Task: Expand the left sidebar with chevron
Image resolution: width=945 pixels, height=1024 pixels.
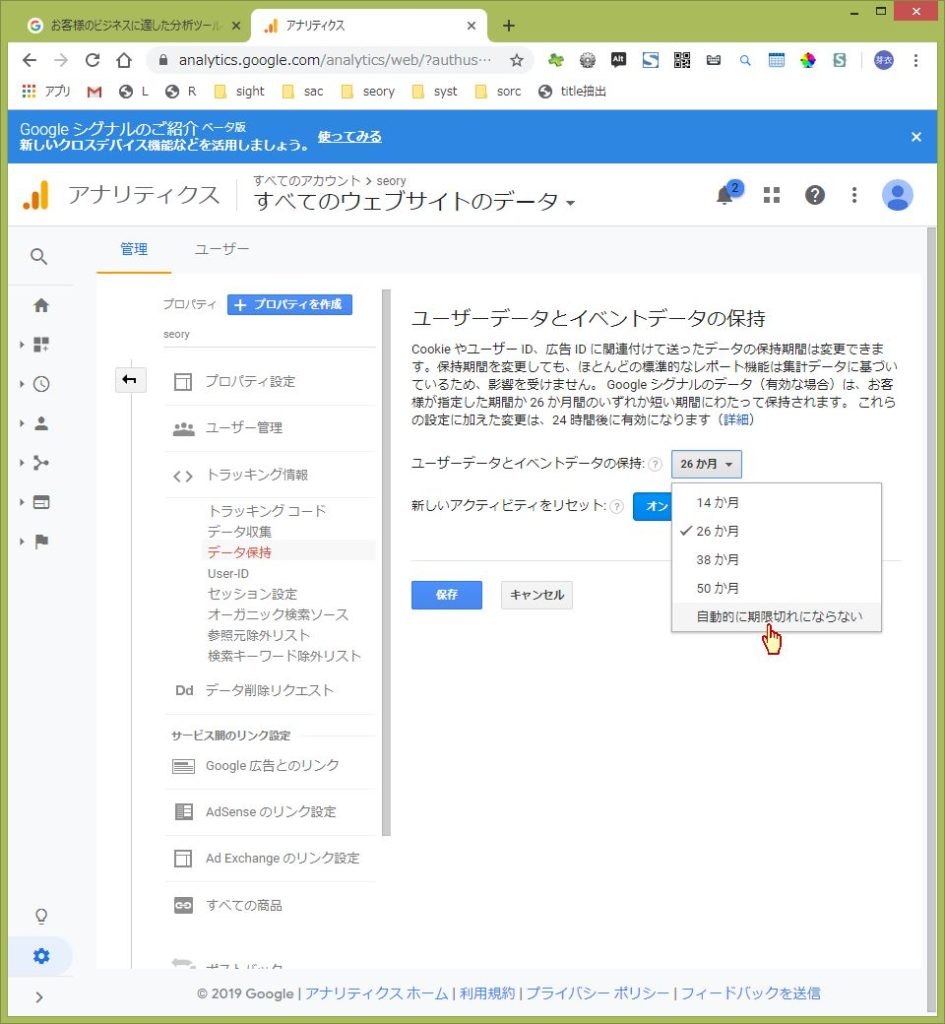Action: pos(39,997)
